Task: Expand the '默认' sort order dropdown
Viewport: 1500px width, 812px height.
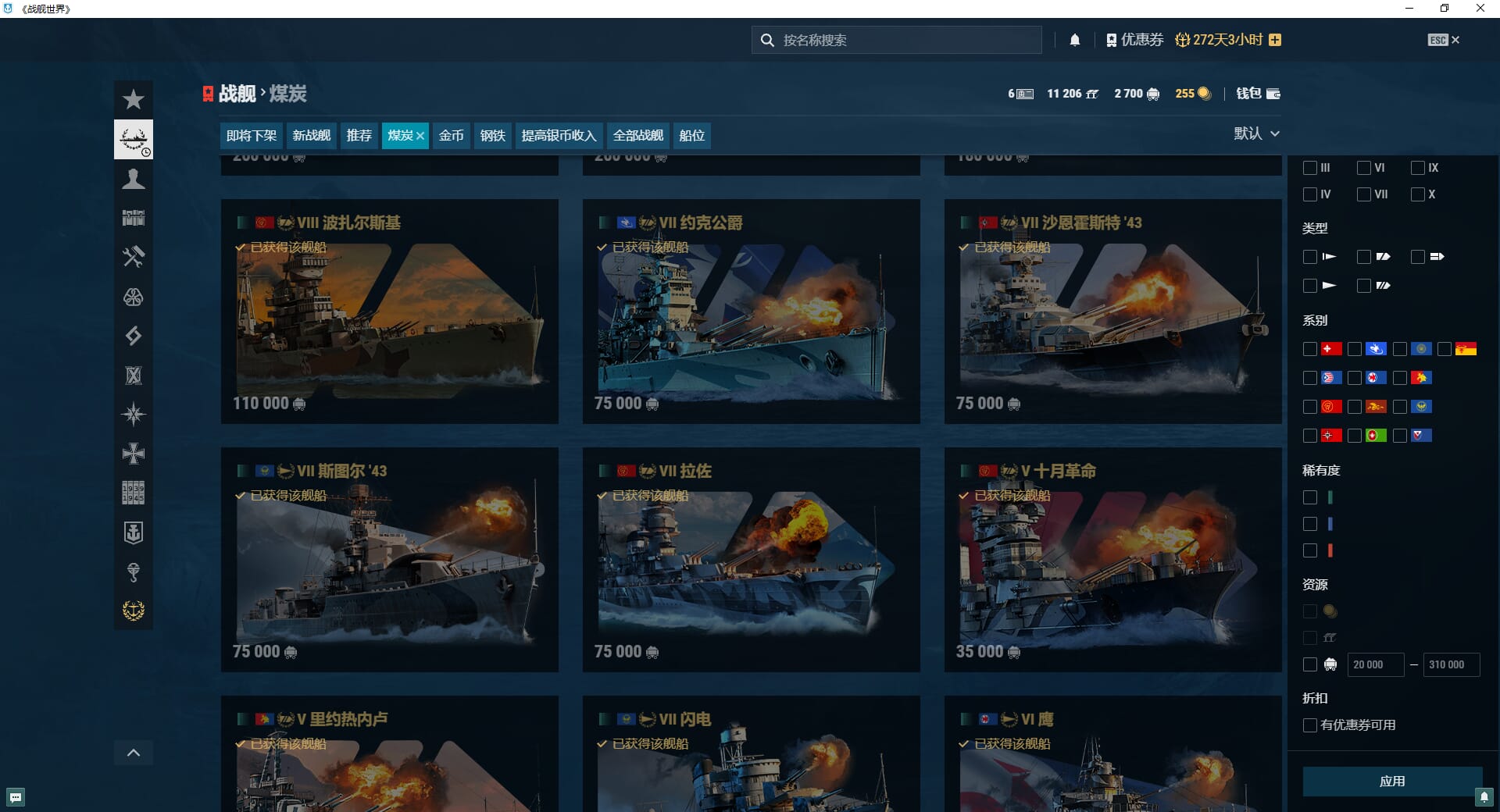Action: click(x=1256, y=134)
